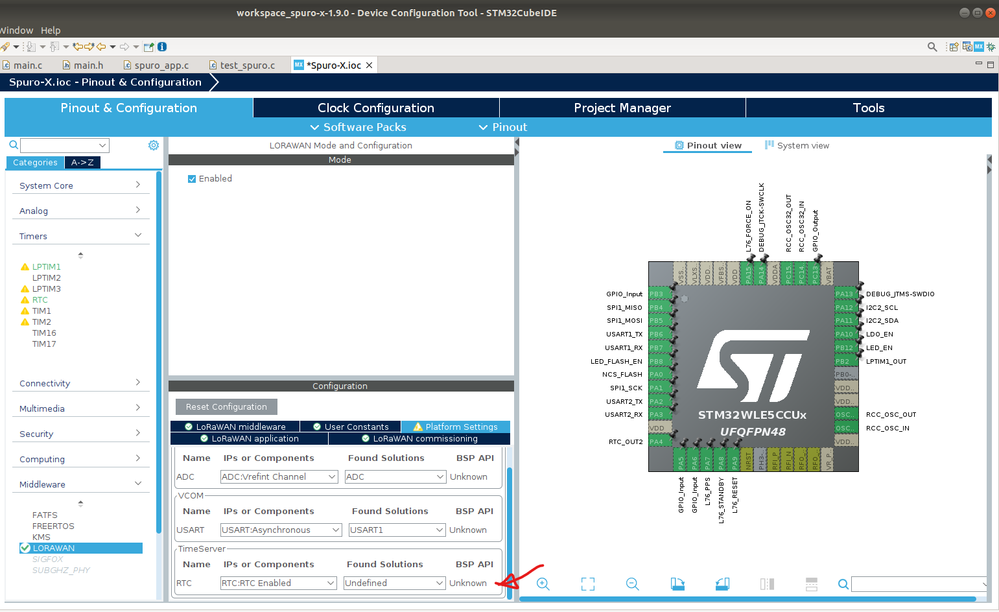
Task: Click pin PA13 on the chip
Action: click(845, 294)
